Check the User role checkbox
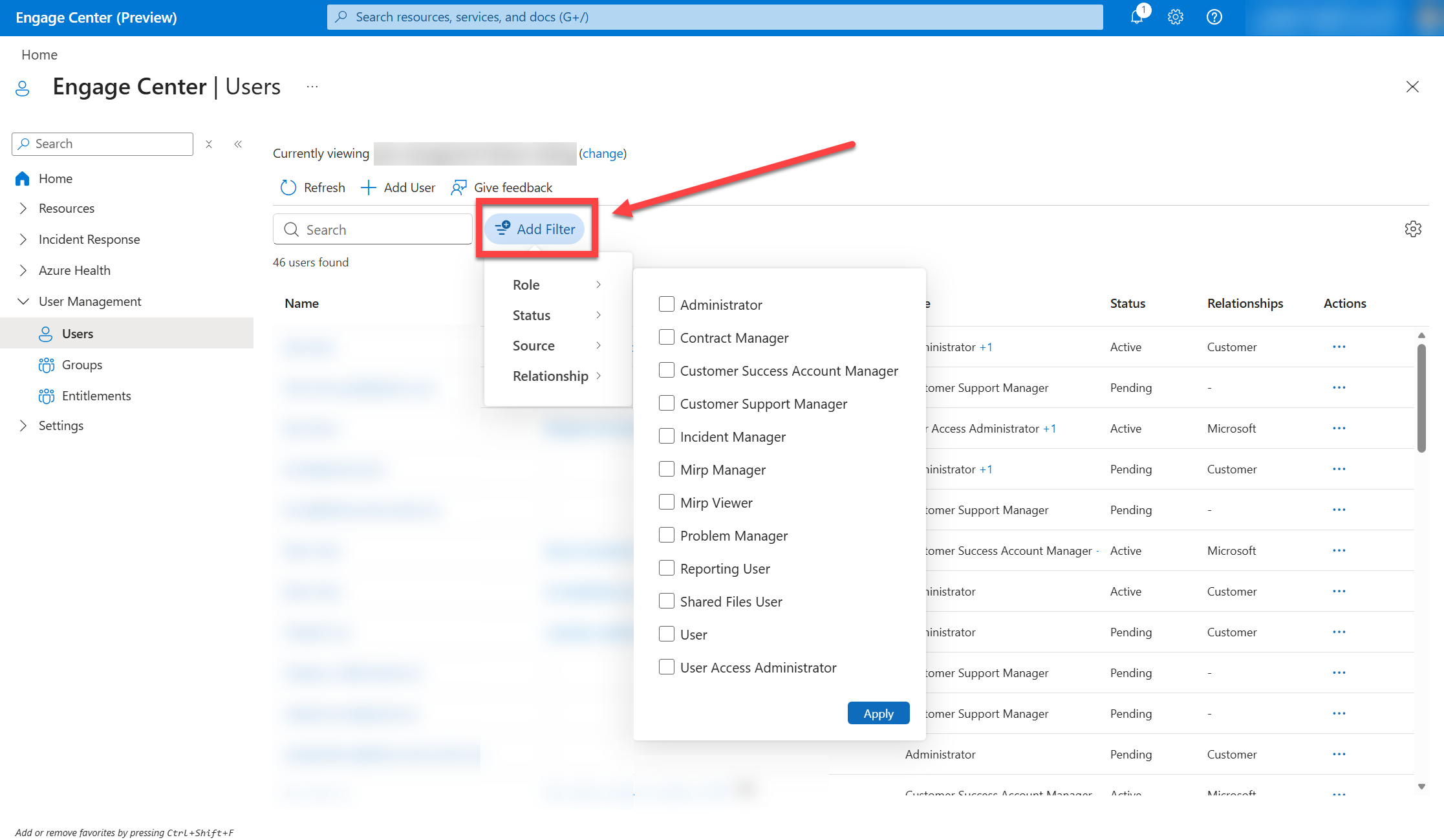The image size is (1444, 840). [x=667, y=634]
